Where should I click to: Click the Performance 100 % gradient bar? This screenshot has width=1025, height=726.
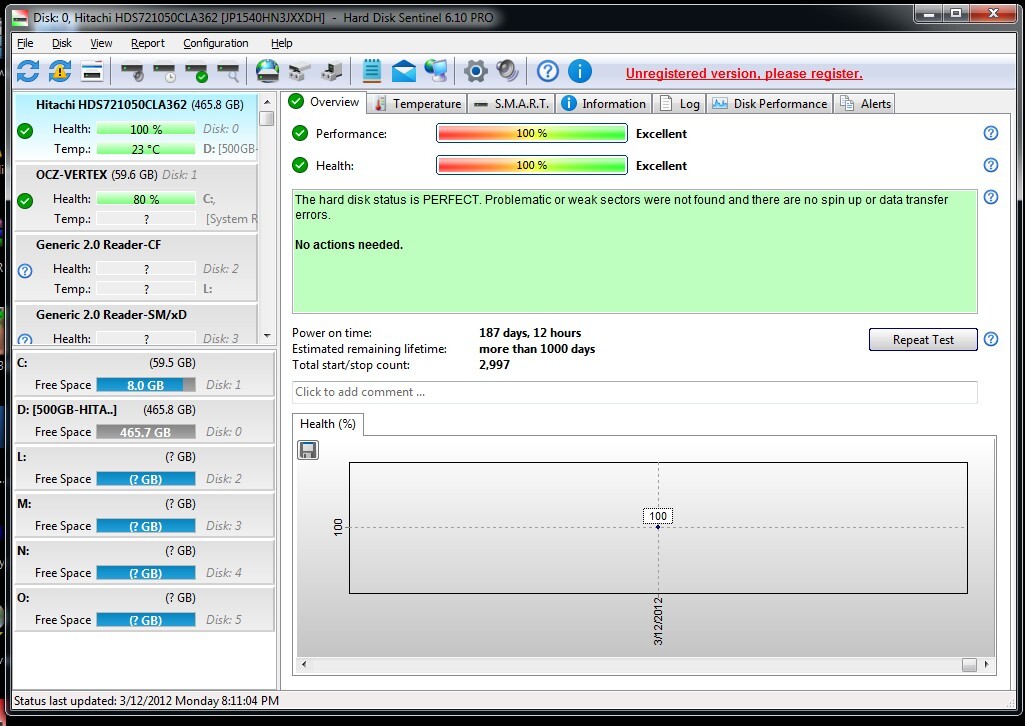click(x=531, y=133)
